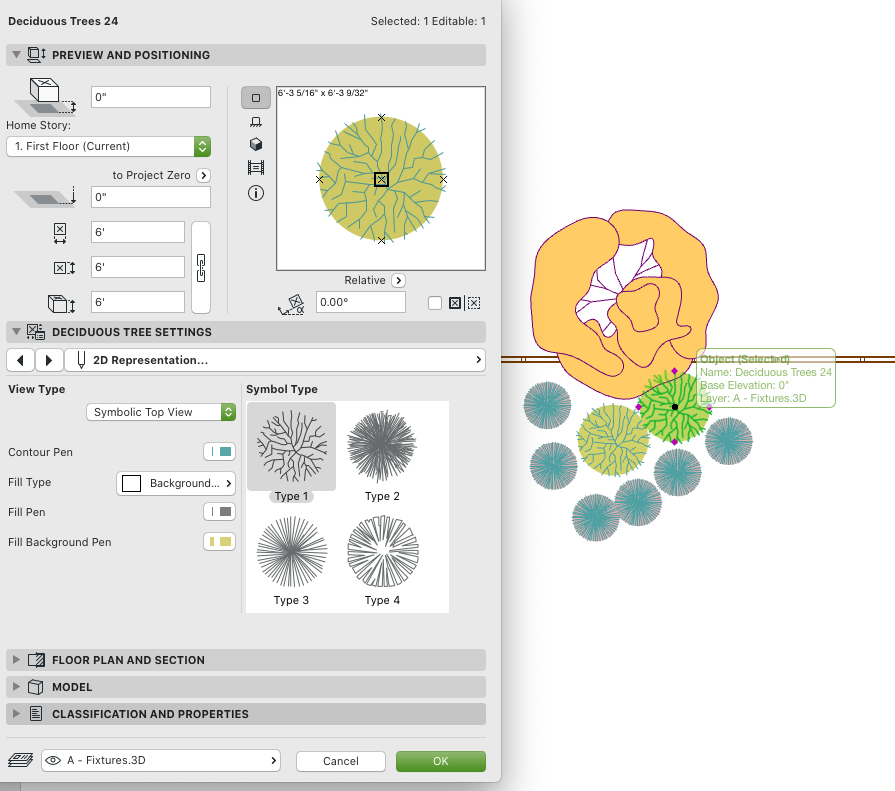Image resolution: width=895 pixels, height=791 pixels.
Task: Select top hotspot in preview
Action: [x=381, y=117]
